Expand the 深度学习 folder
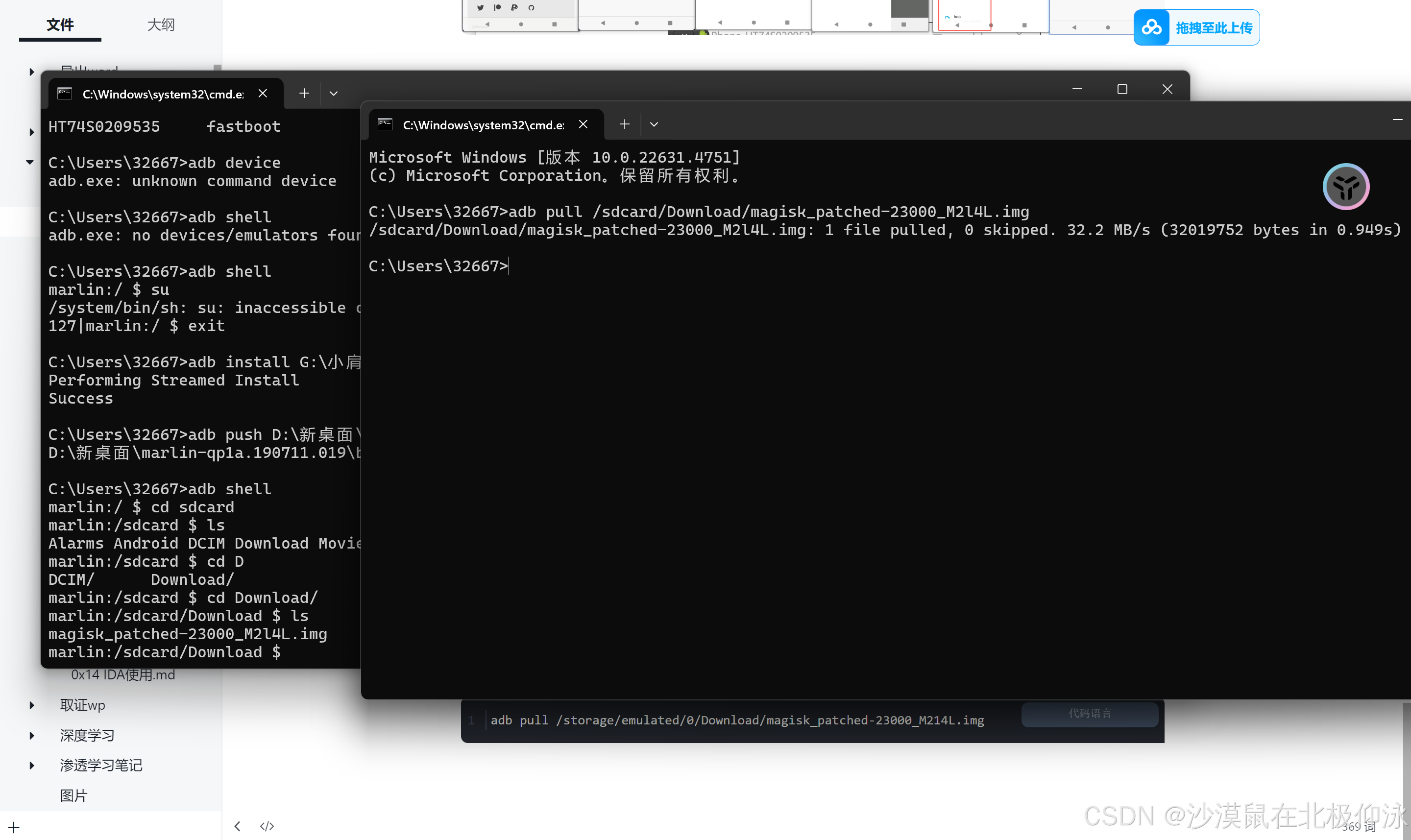This screenshot has width=1411, height=840. 32,735
